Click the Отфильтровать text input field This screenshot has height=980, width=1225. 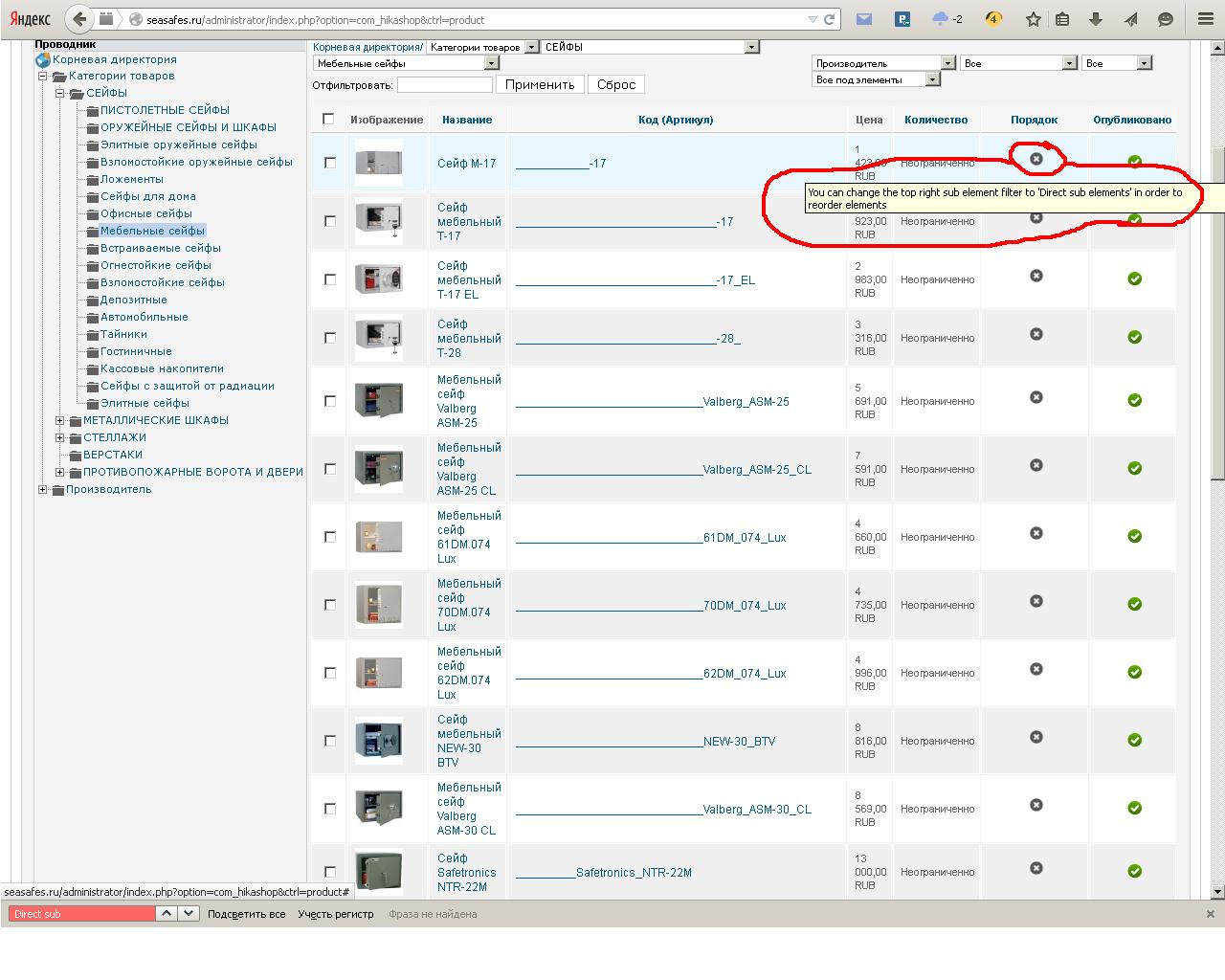444,84
